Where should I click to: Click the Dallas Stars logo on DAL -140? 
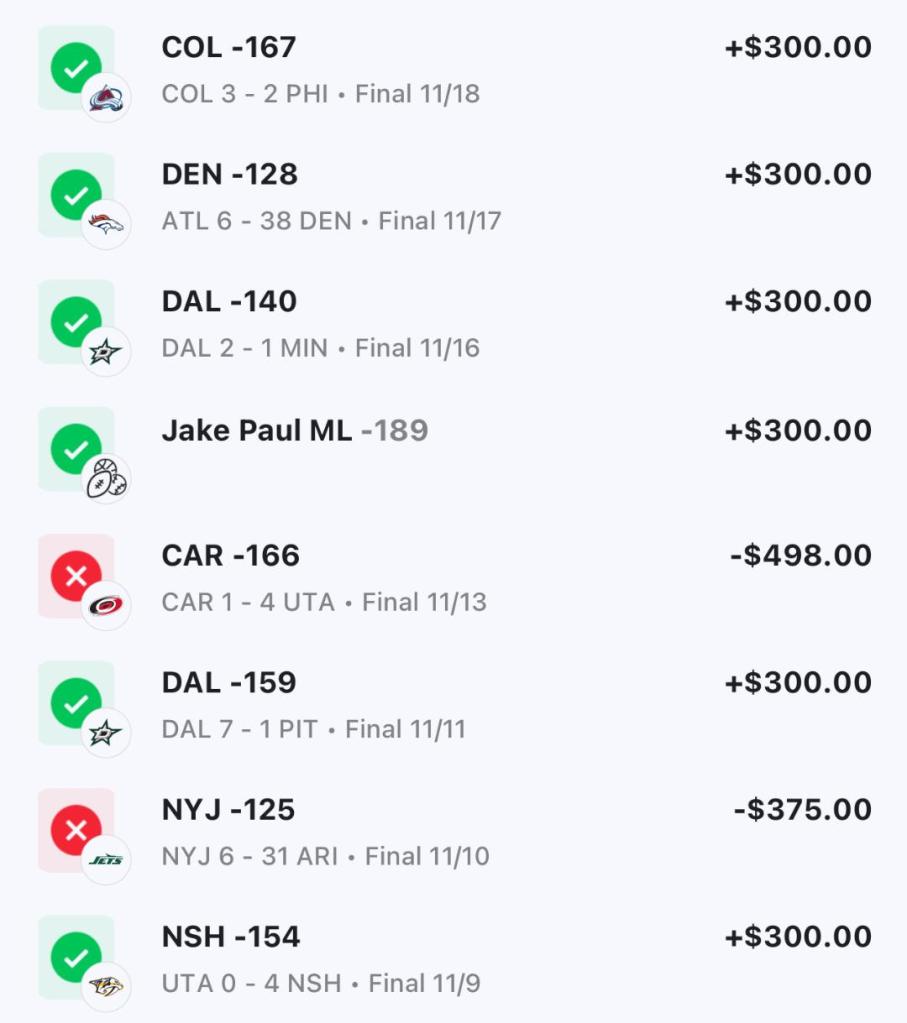pyautogui.click(x=105, y=352)
